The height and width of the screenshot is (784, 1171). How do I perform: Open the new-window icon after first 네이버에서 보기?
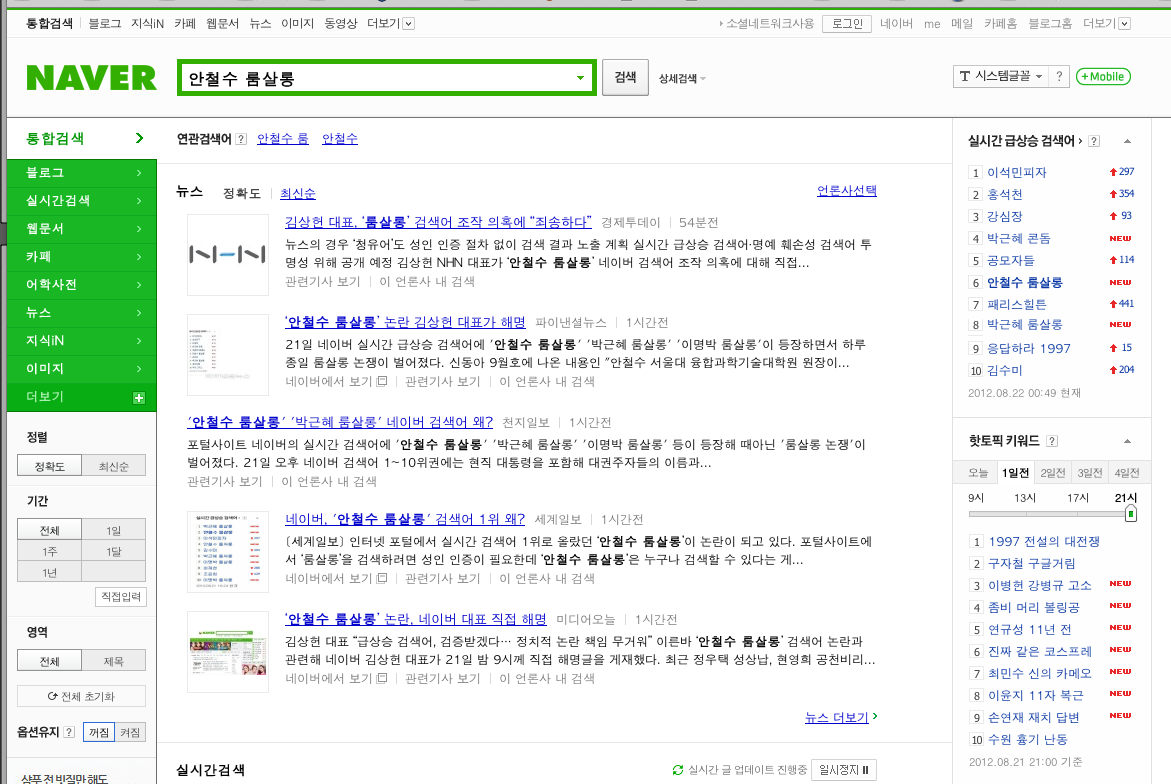pyautogui.click(x=382, y=382)
